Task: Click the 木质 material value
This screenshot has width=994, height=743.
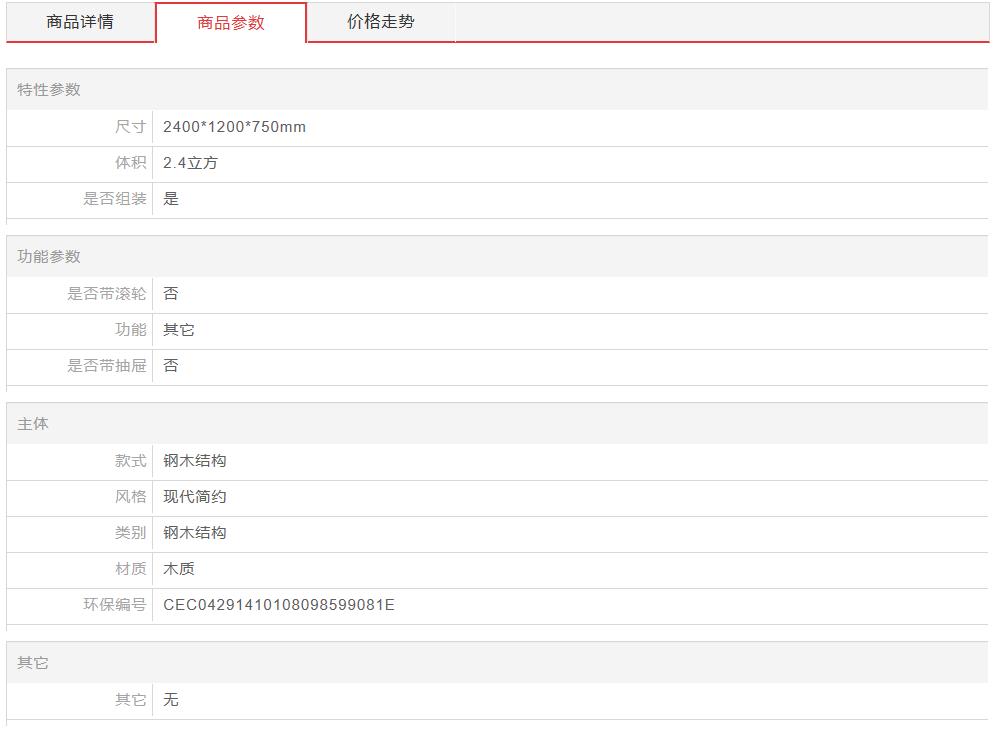Action: pos(179,569)
